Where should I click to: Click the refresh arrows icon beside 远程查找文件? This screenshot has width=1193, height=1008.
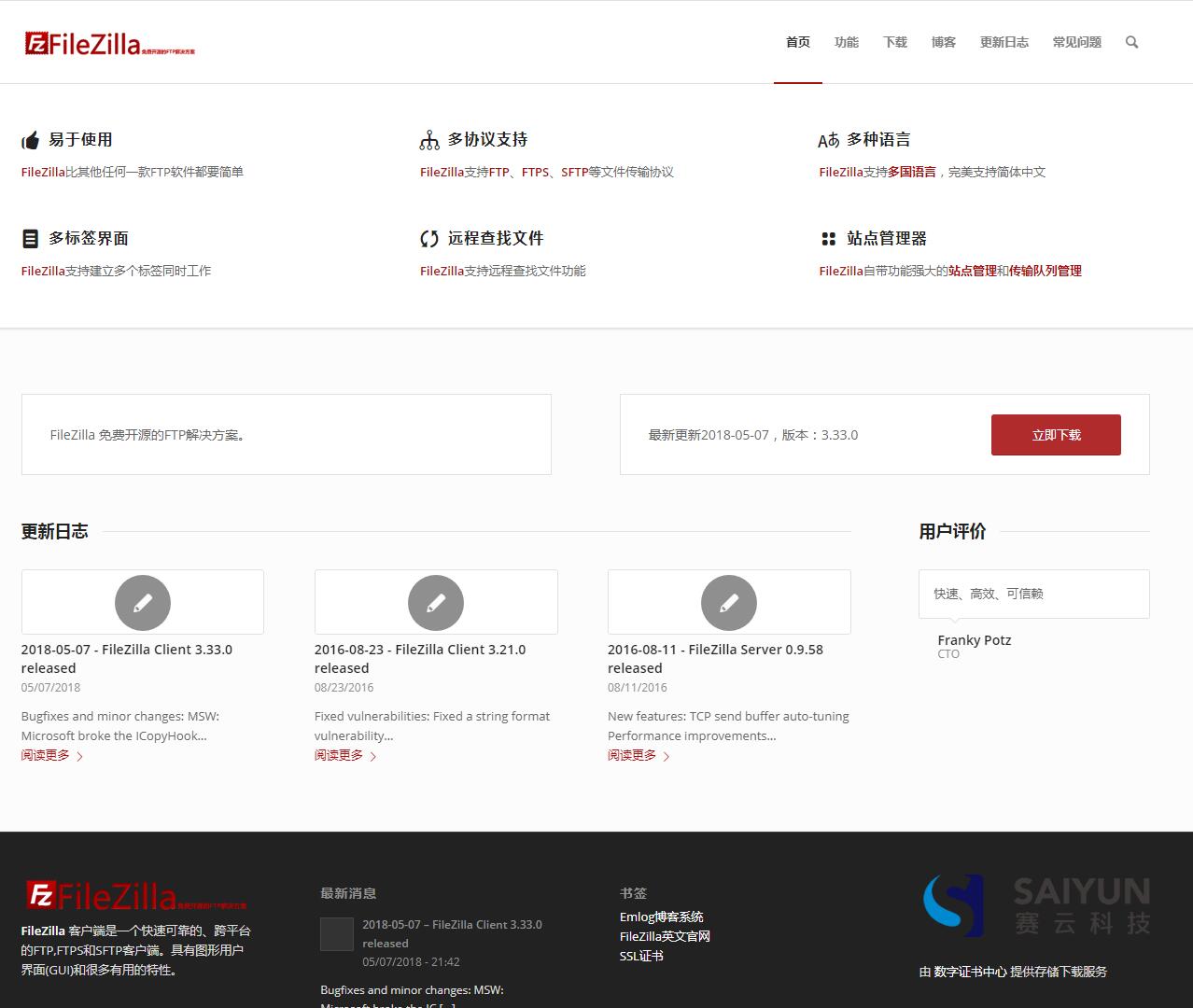tap(429, 239)
